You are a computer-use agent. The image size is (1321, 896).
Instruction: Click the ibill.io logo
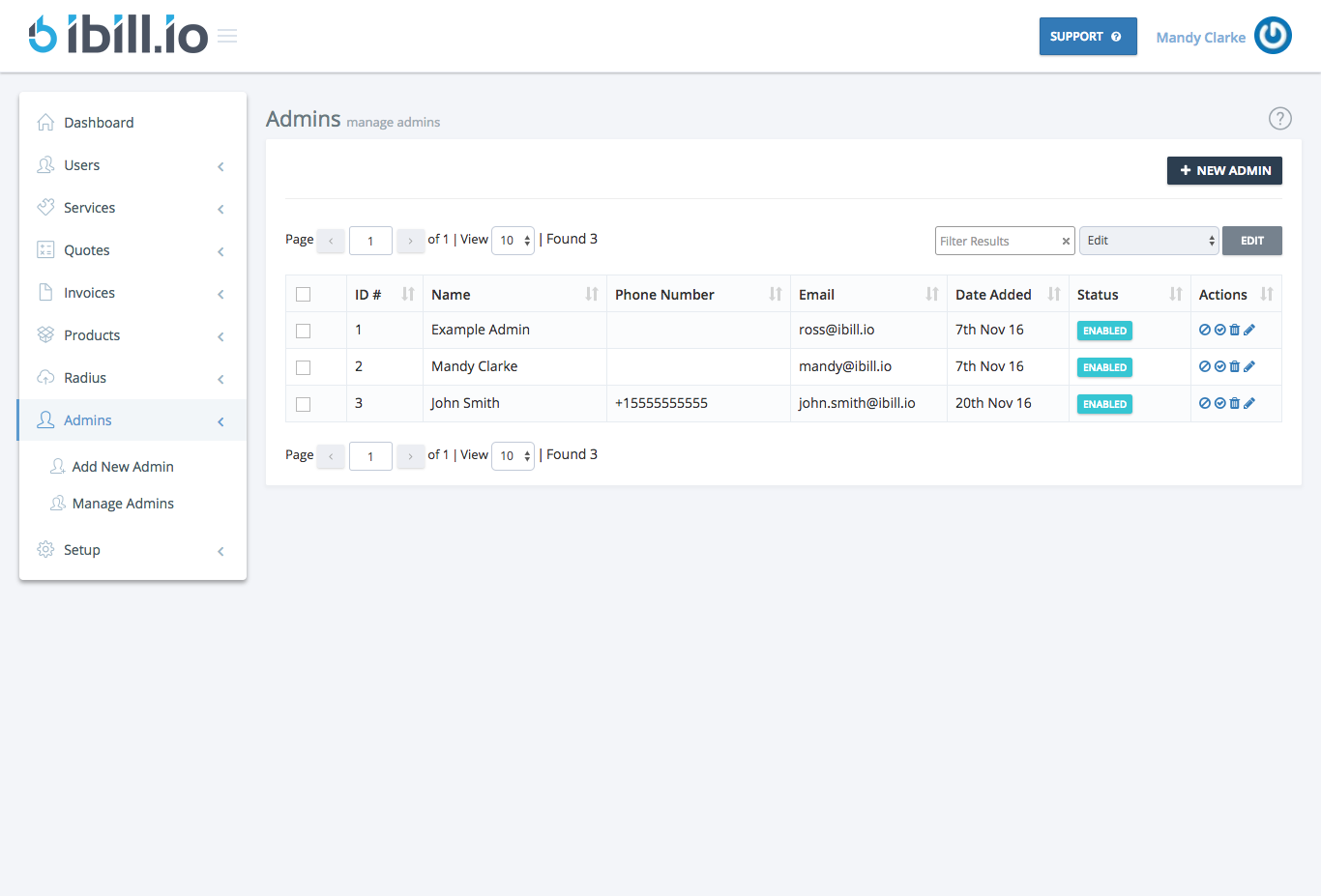pos(118,35)
